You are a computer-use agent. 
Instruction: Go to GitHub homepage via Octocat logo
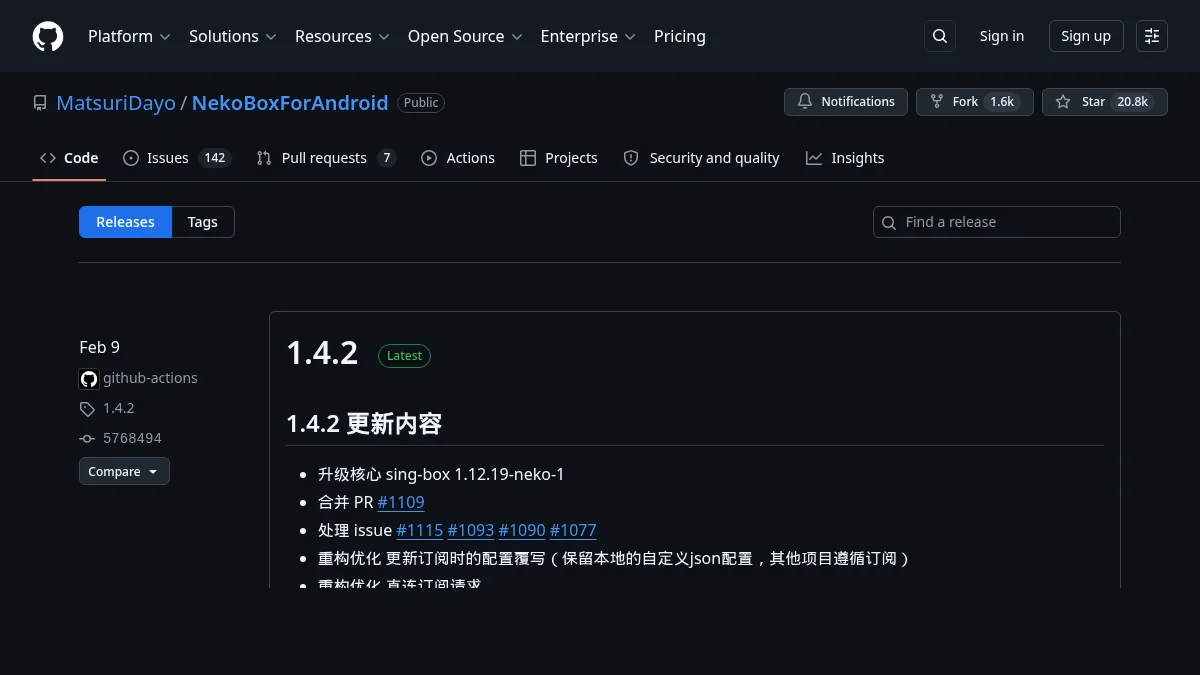(48, 36)
